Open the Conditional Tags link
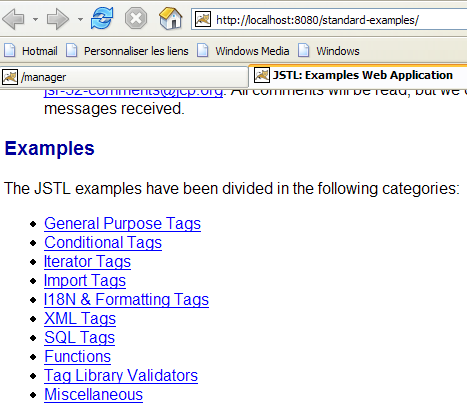This screenshot has width=467, height=413. tap(103, 243)
